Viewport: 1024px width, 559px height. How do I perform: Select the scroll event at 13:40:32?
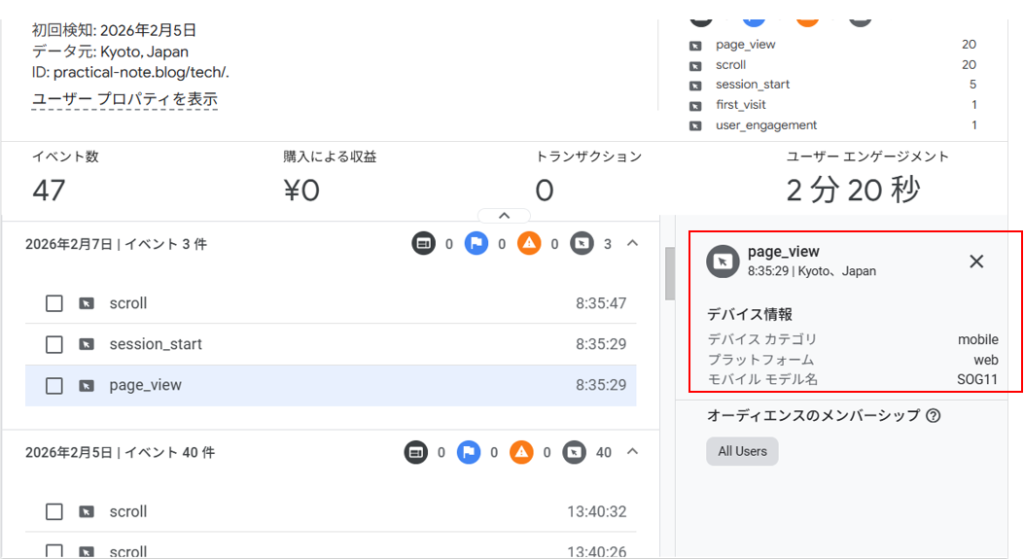pos(330,512)
